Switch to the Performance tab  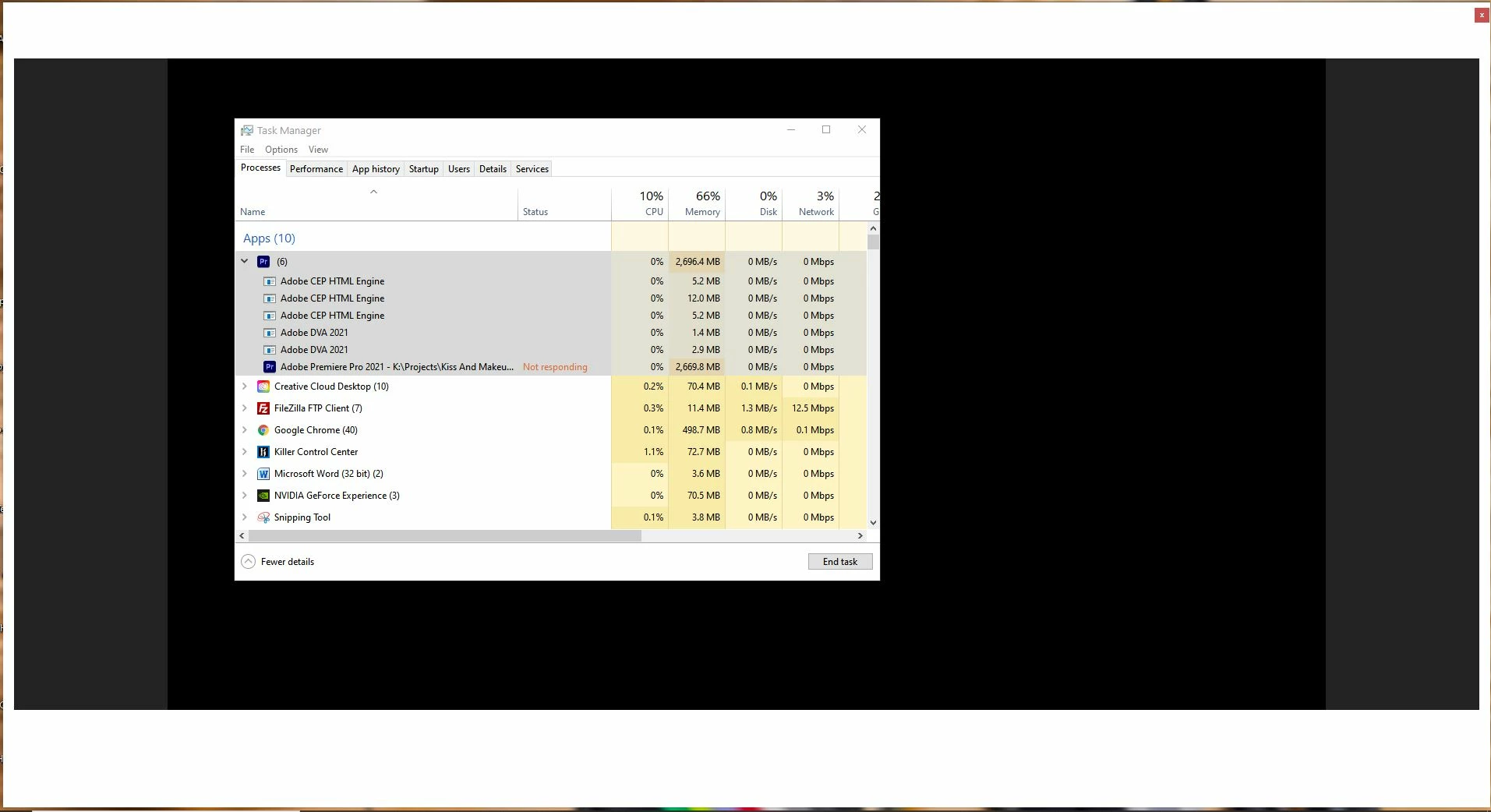(x=316, y=169)
